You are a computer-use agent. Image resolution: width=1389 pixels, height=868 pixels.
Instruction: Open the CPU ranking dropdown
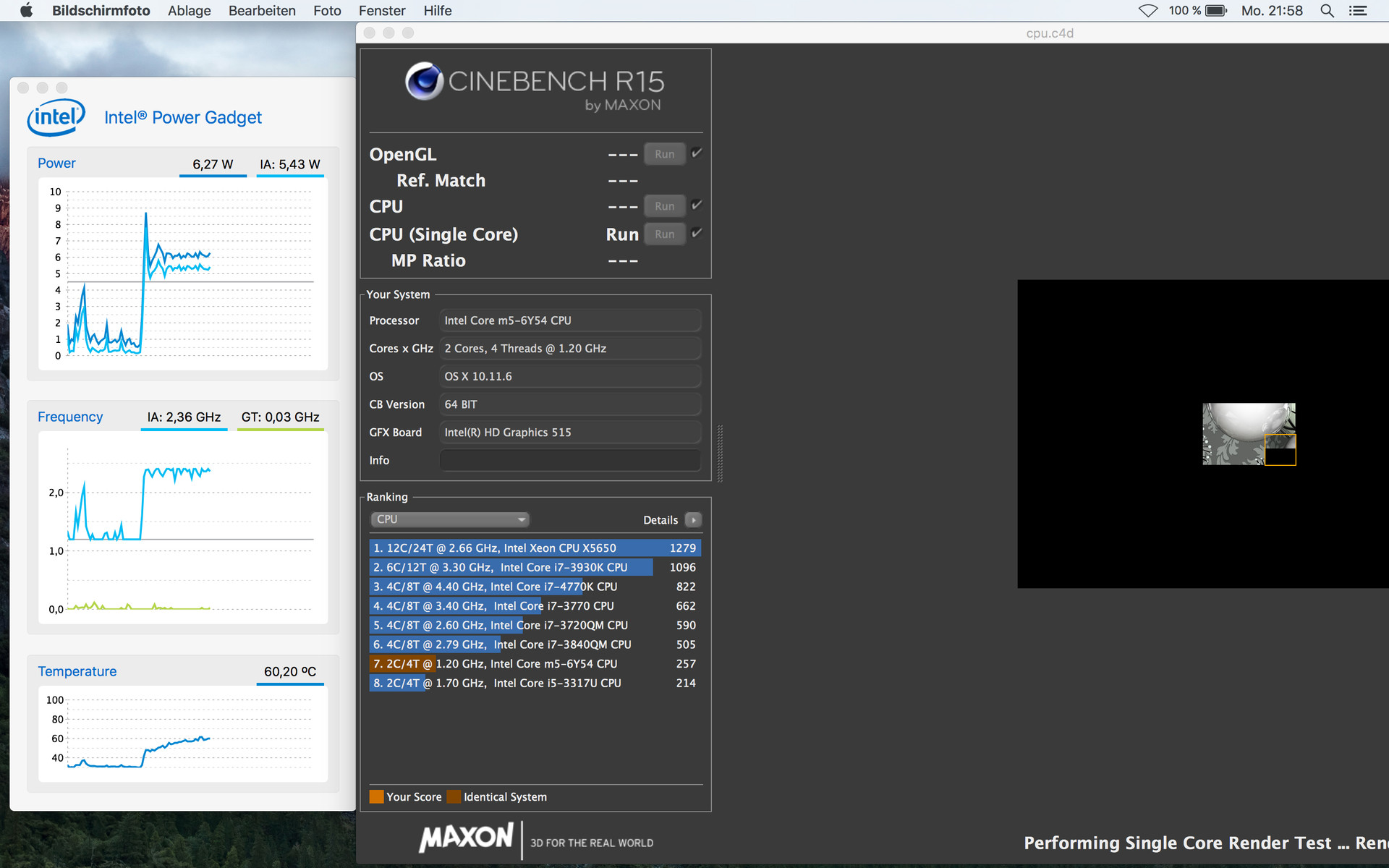pos(449,519)
